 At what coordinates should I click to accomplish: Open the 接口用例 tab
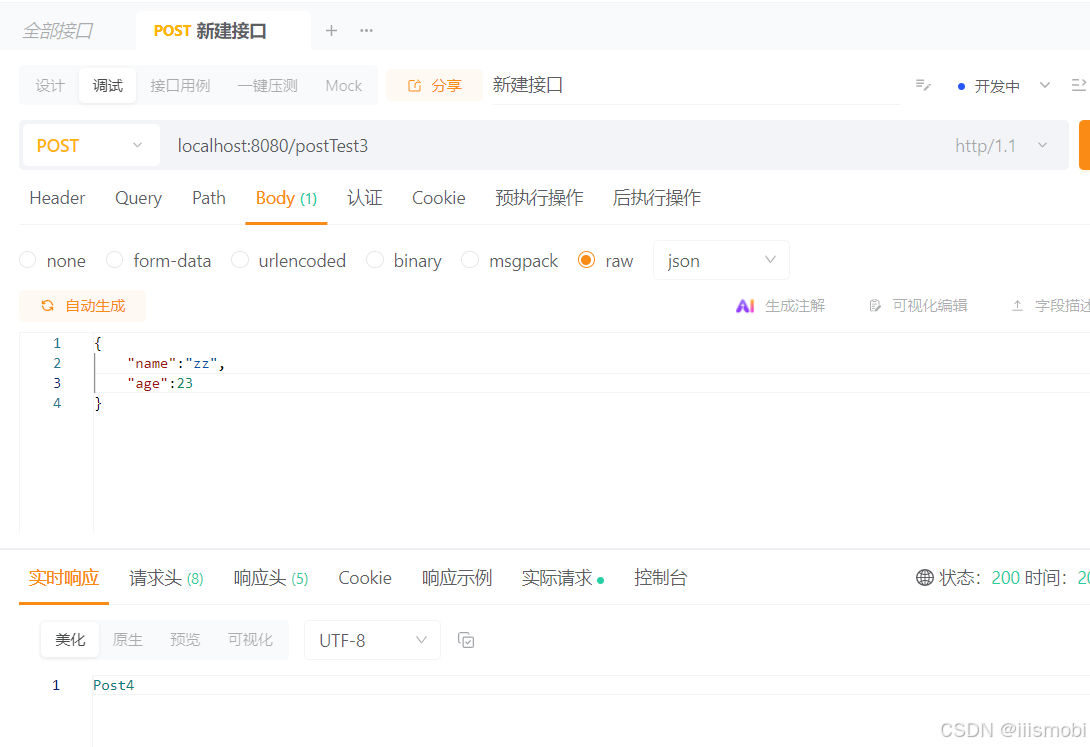pos(180,85)
